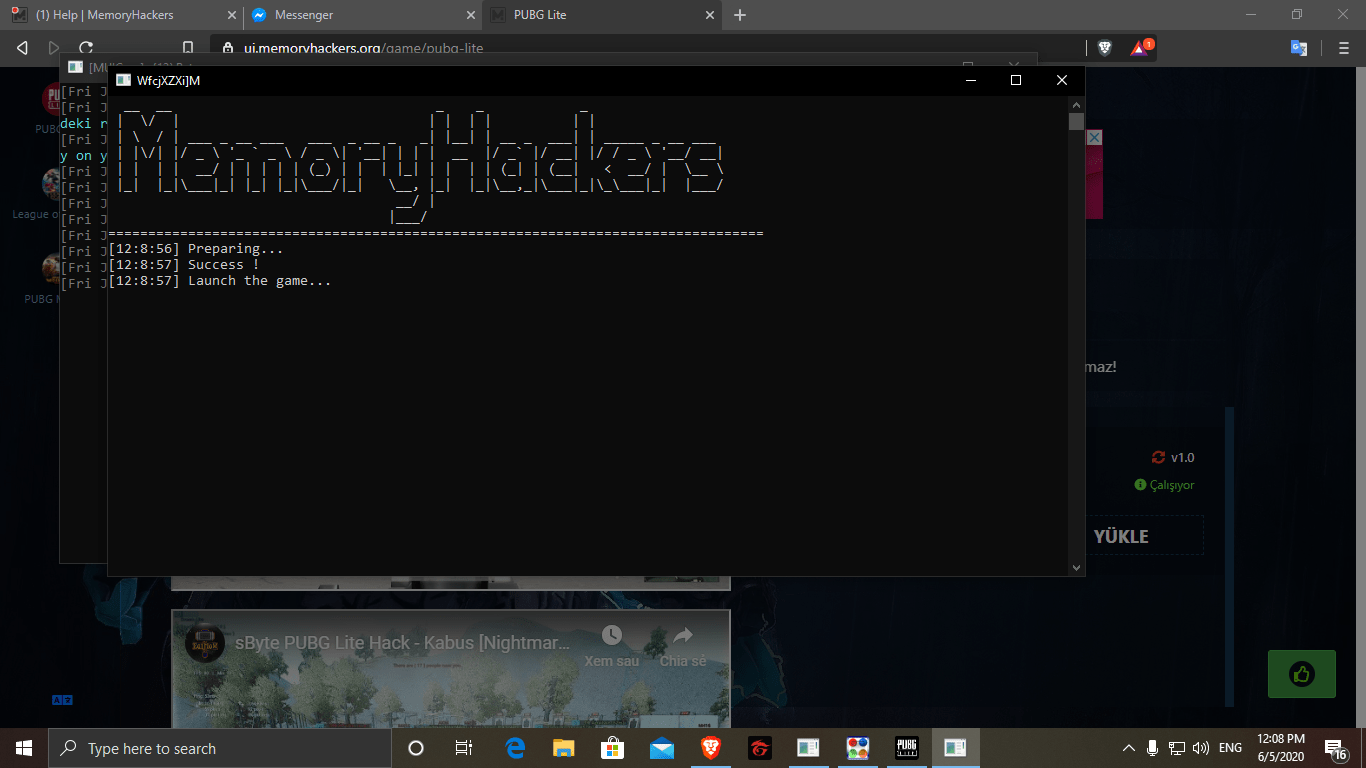This screenshot has width=1366, height=768.
Task: Open Microsoft Store from the taskbar
Action: pyautogui.click(x=612, y=748)
